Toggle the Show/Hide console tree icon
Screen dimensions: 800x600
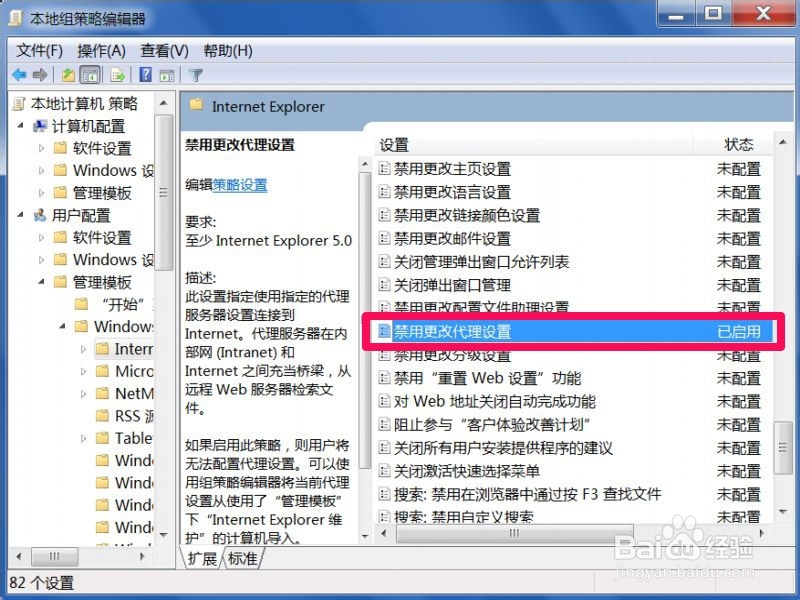[x=90, y=74]
